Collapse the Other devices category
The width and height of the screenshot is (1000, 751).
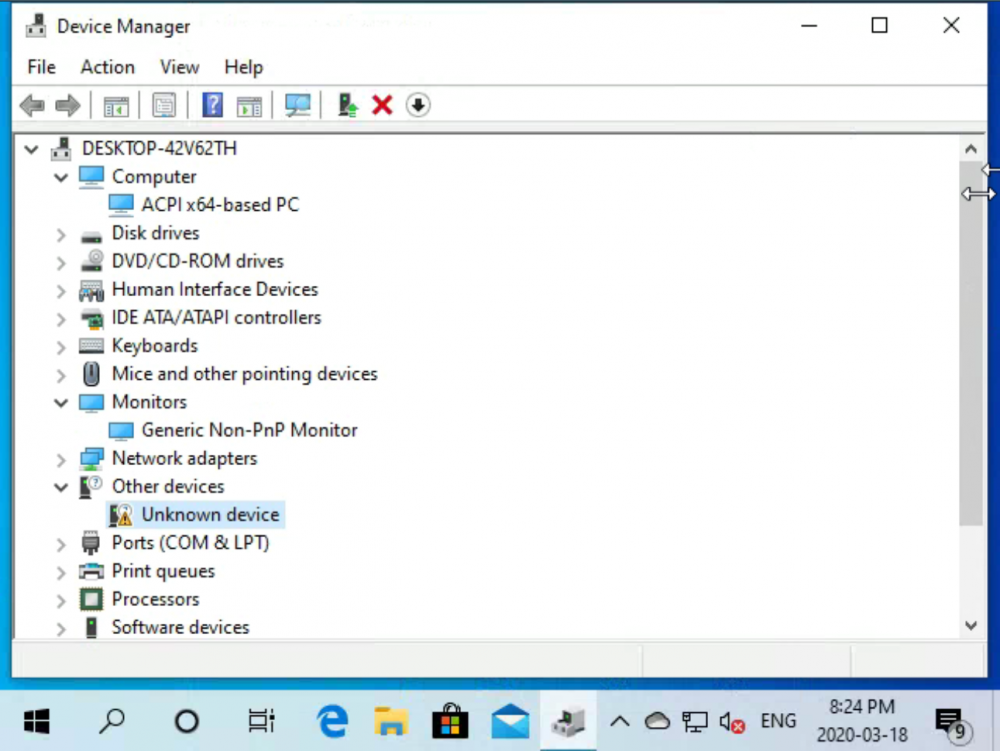pyautogui.click(x=61, y=488)
